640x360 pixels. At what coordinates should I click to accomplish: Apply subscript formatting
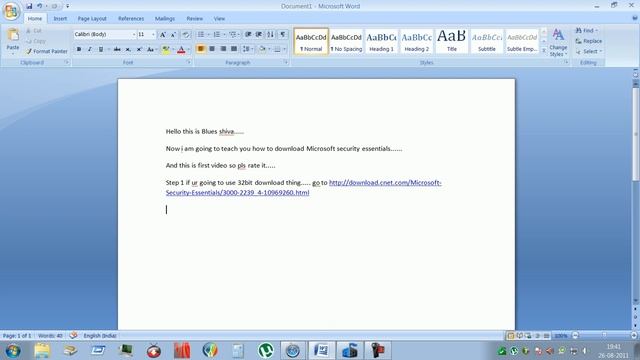(128, 49)
